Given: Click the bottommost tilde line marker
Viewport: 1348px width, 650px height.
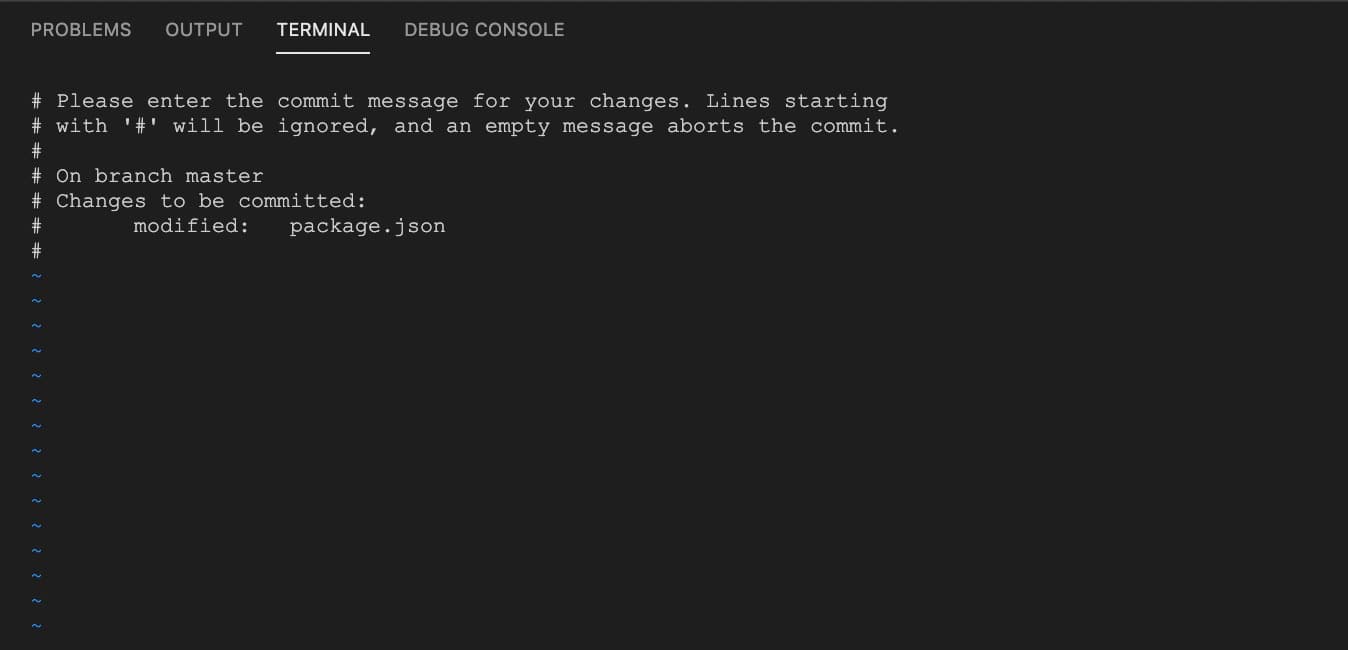Looking at the screenshot, I should pyautogui.click(x=36, y=626).
